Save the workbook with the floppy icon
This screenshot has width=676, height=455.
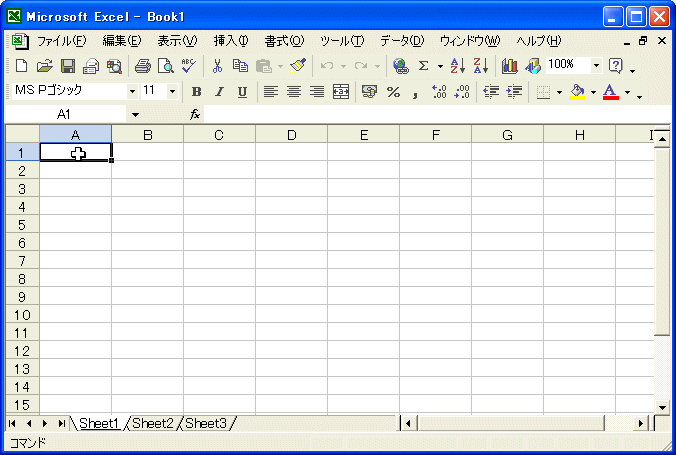point(68,66)
